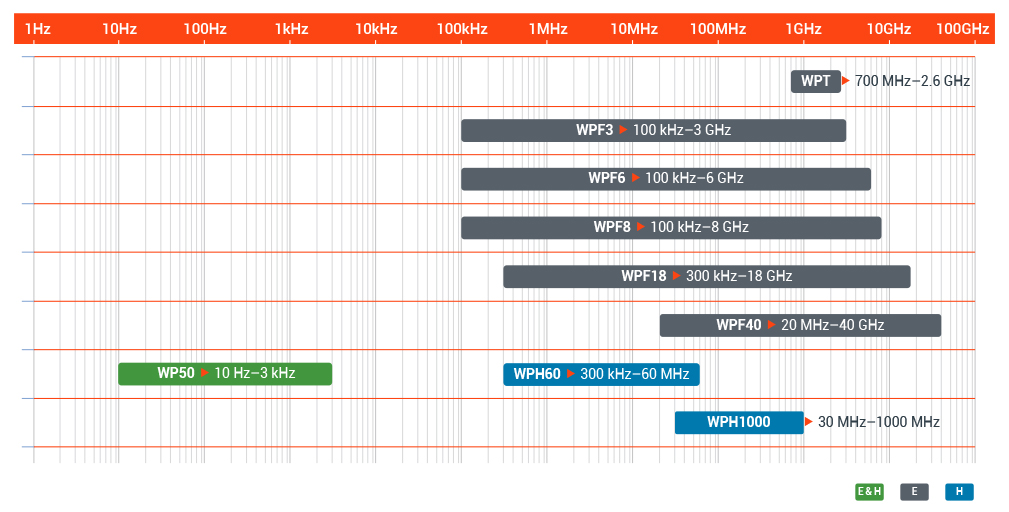Click the 100kHz axis label
Viewport: 1009px width, 512px height.
tap(462, 29)
